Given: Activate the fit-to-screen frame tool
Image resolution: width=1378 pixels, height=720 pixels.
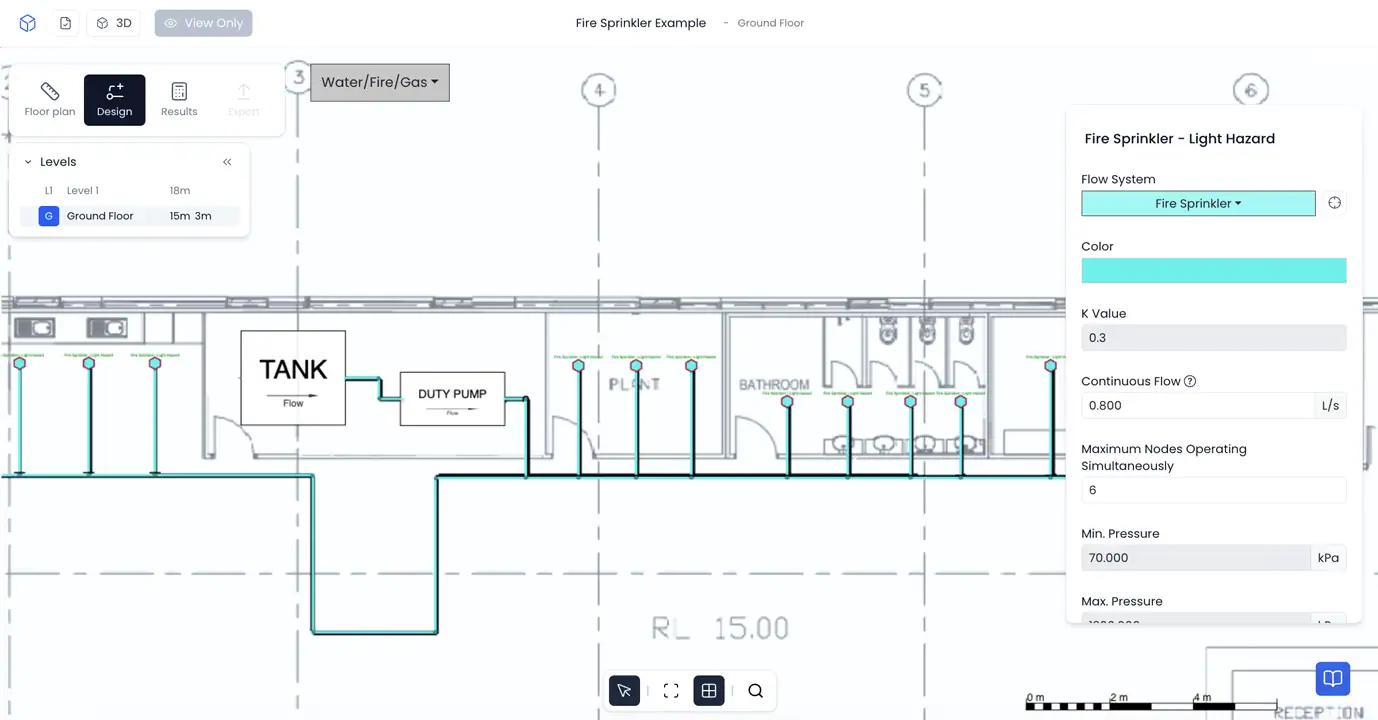Looking at the screenshot, I should tap(671, 691).
